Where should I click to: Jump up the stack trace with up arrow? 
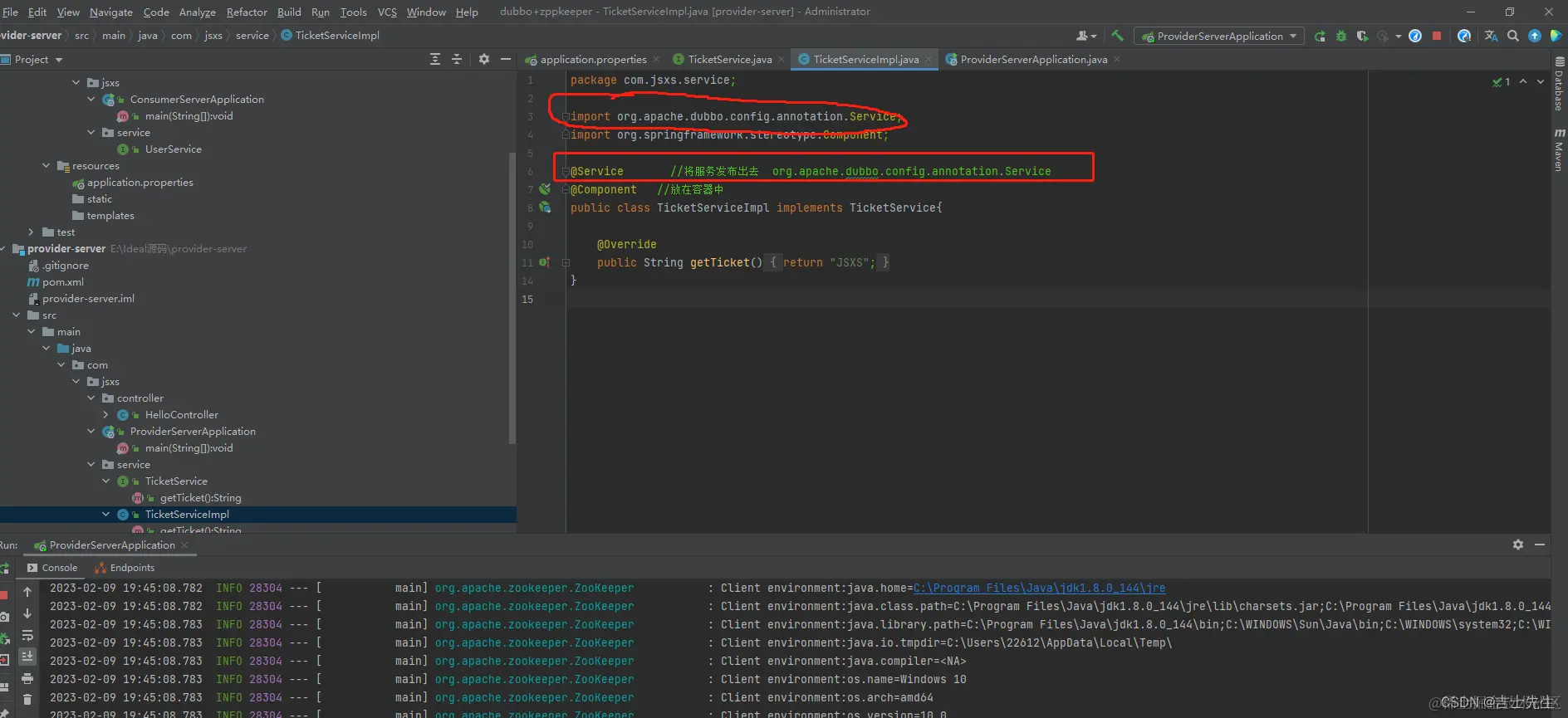pyautogui.click(x=27, y=592)
